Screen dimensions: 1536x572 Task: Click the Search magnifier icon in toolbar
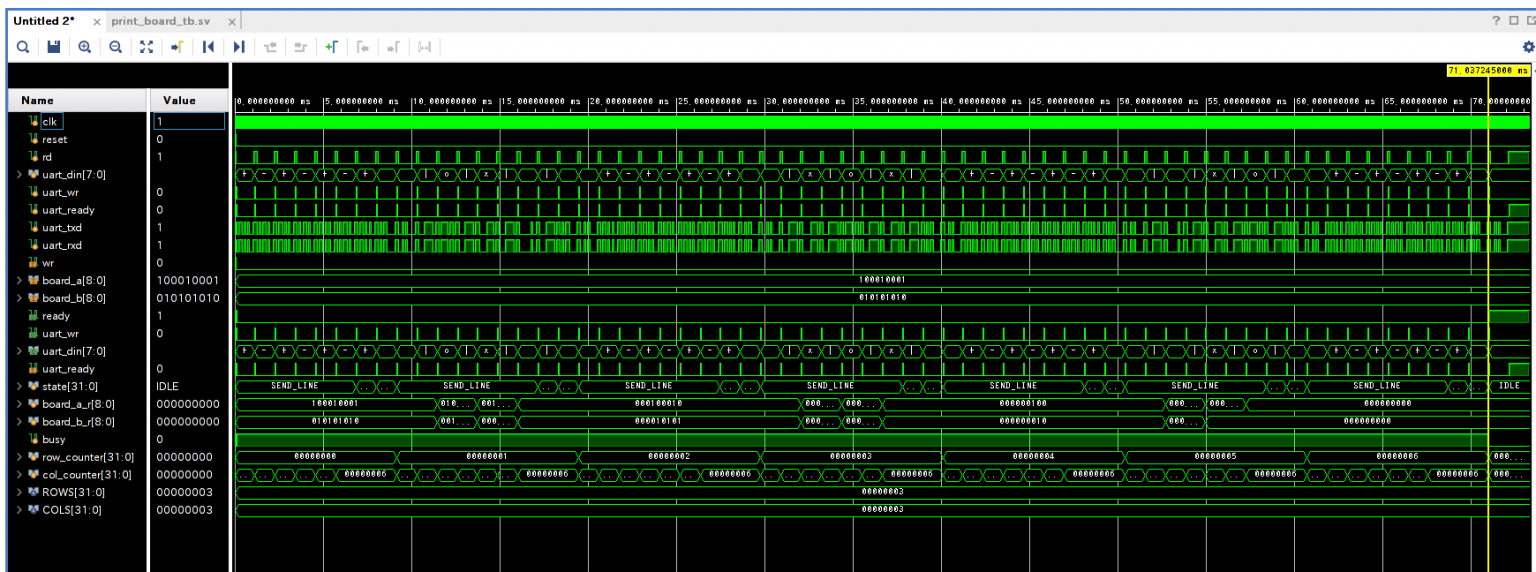click(x=20, y=46)
